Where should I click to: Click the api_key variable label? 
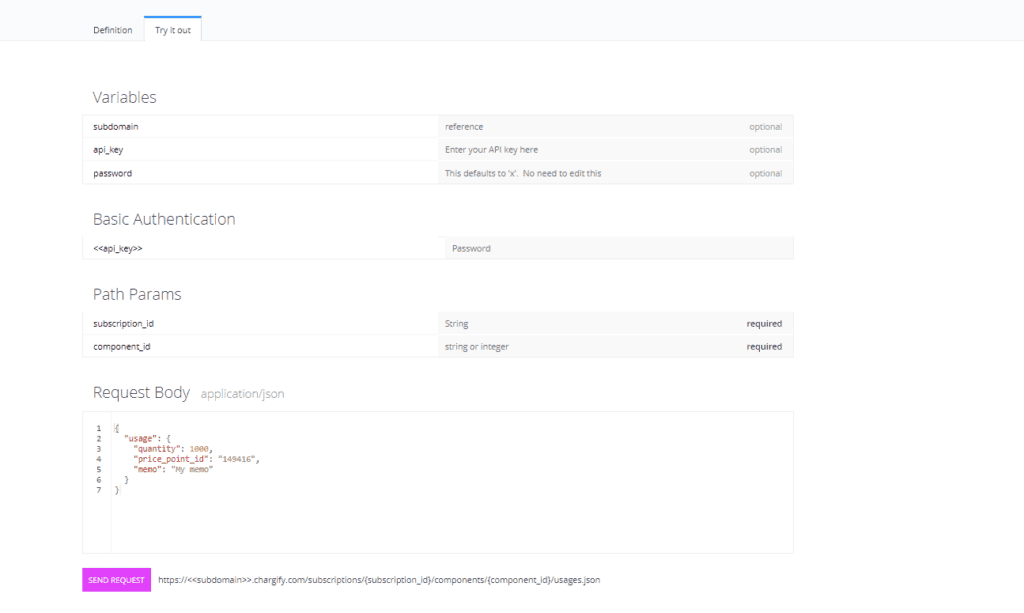point(108,149)
